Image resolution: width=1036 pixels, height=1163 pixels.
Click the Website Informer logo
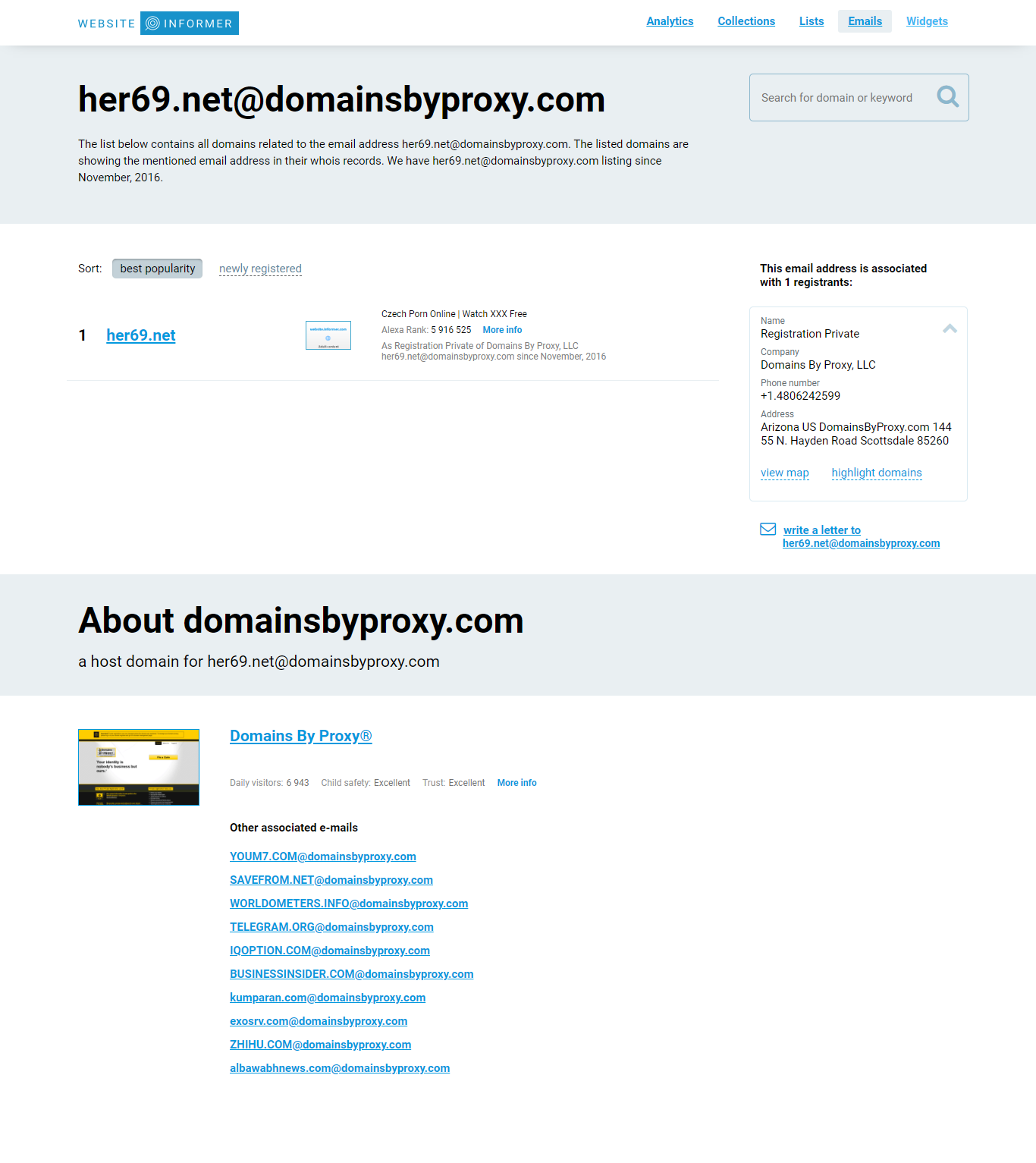click(158, 24)
